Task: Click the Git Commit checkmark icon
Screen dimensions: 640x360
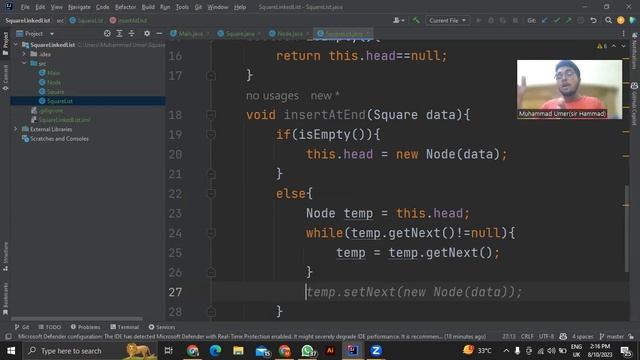Action: pyautogui.click(x=556, y=20)
